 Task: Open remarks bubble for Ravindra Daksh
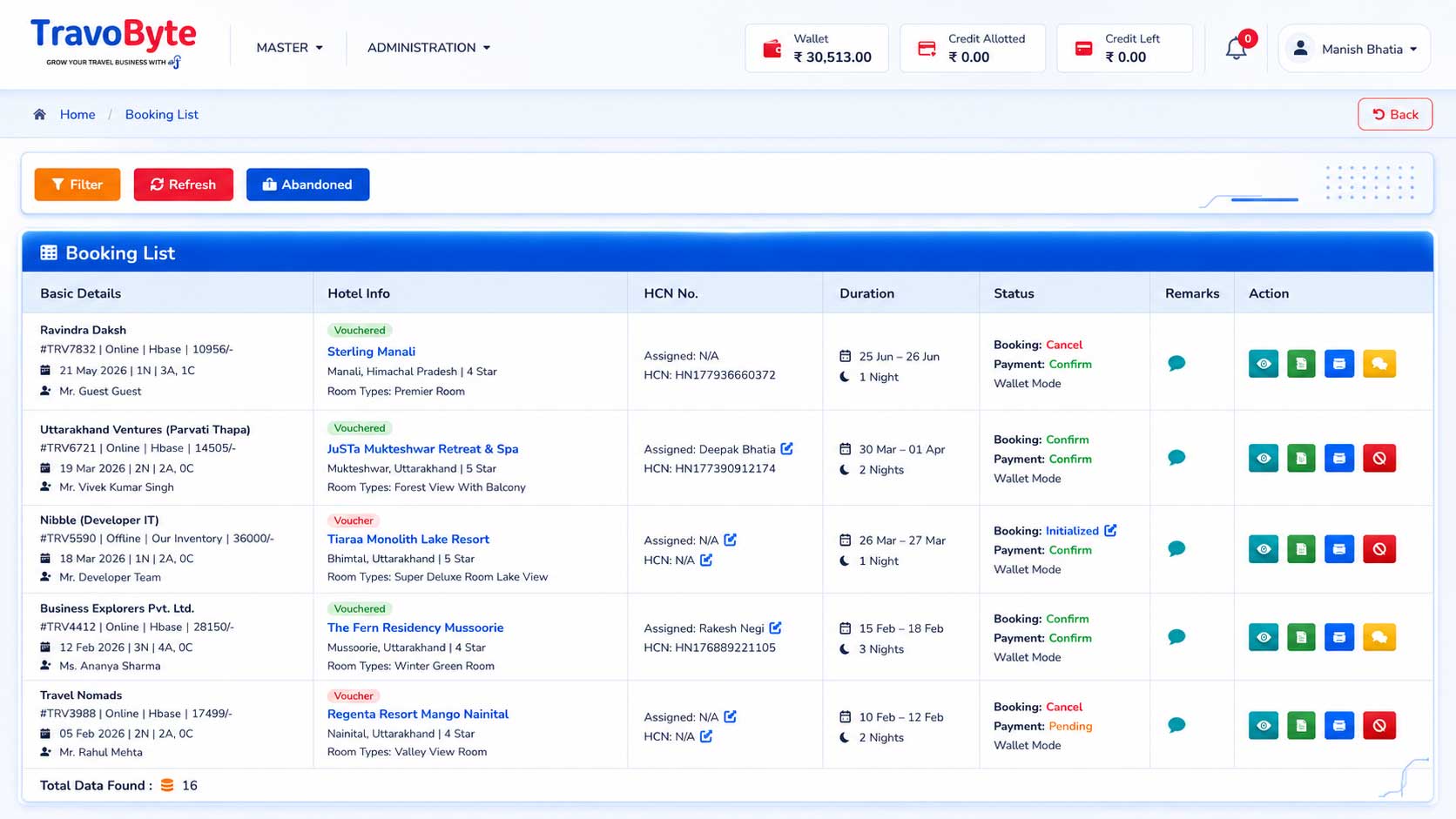pos(1176,363)
